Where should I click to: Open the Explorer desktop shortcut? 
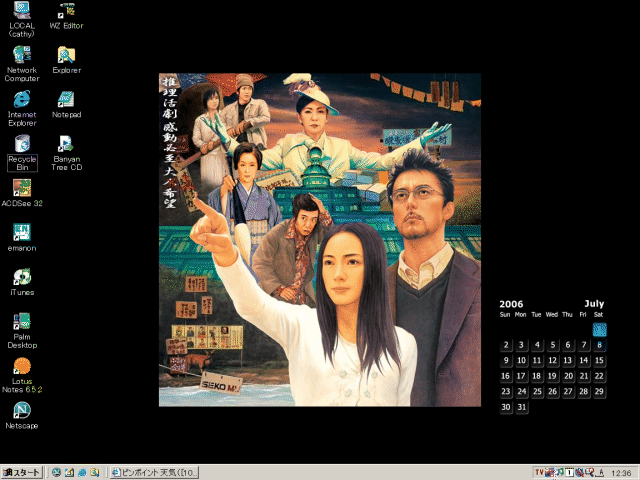[x=66, y=55]
